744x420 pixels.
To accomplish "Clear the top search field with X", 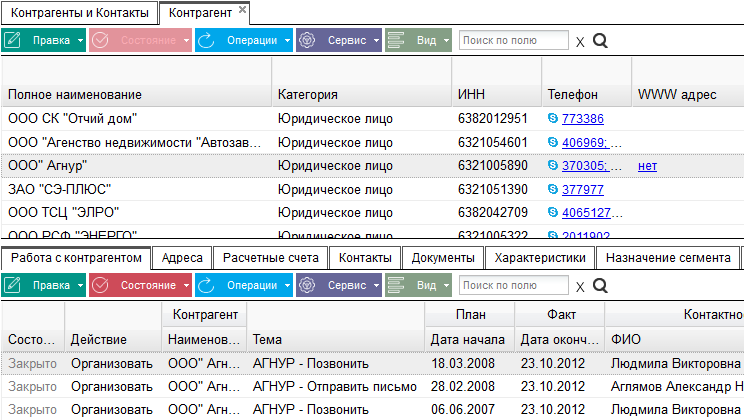I will point(580,42).
